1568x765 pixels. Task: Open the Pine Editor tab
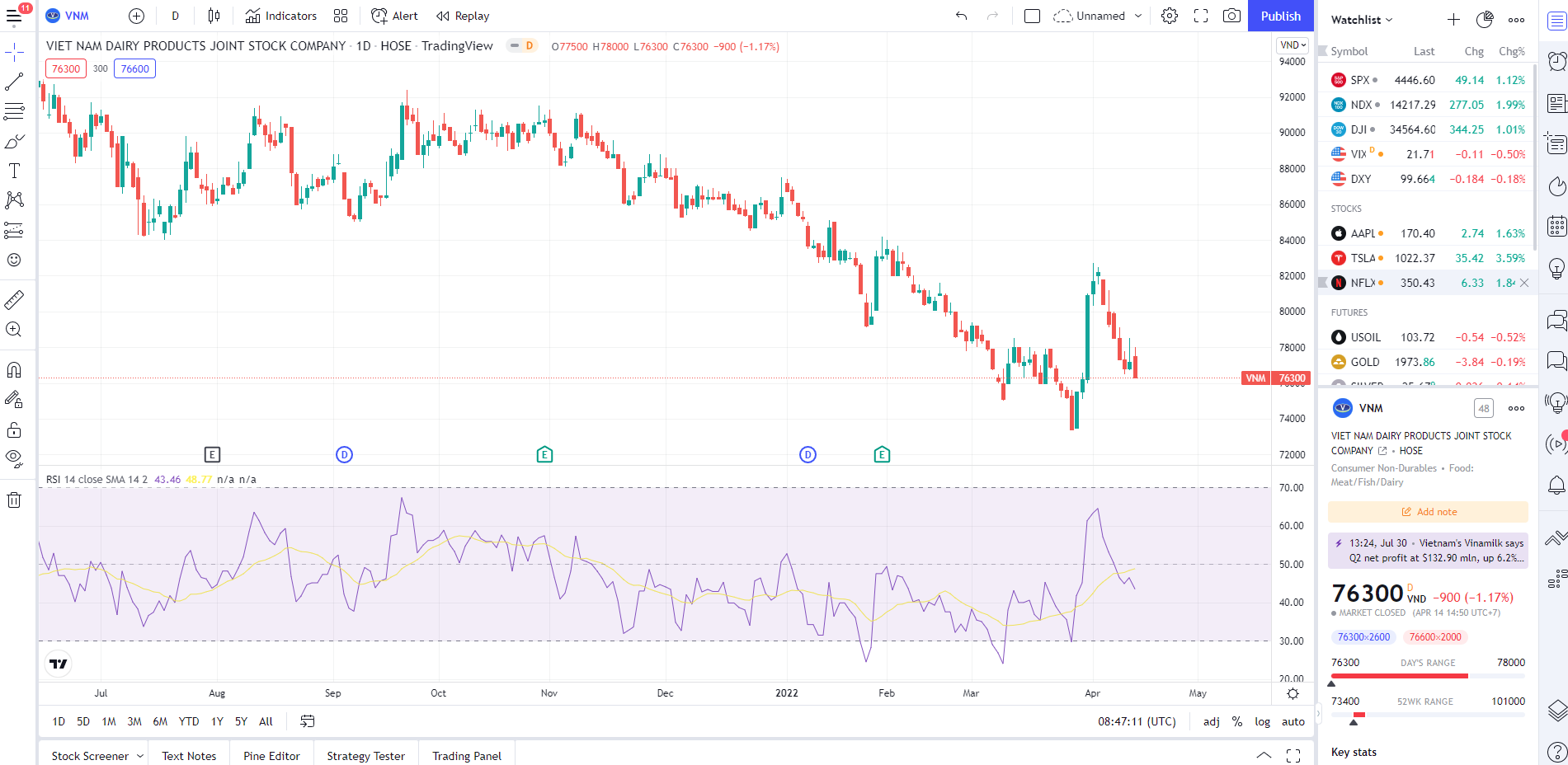[x=271, y=756]
